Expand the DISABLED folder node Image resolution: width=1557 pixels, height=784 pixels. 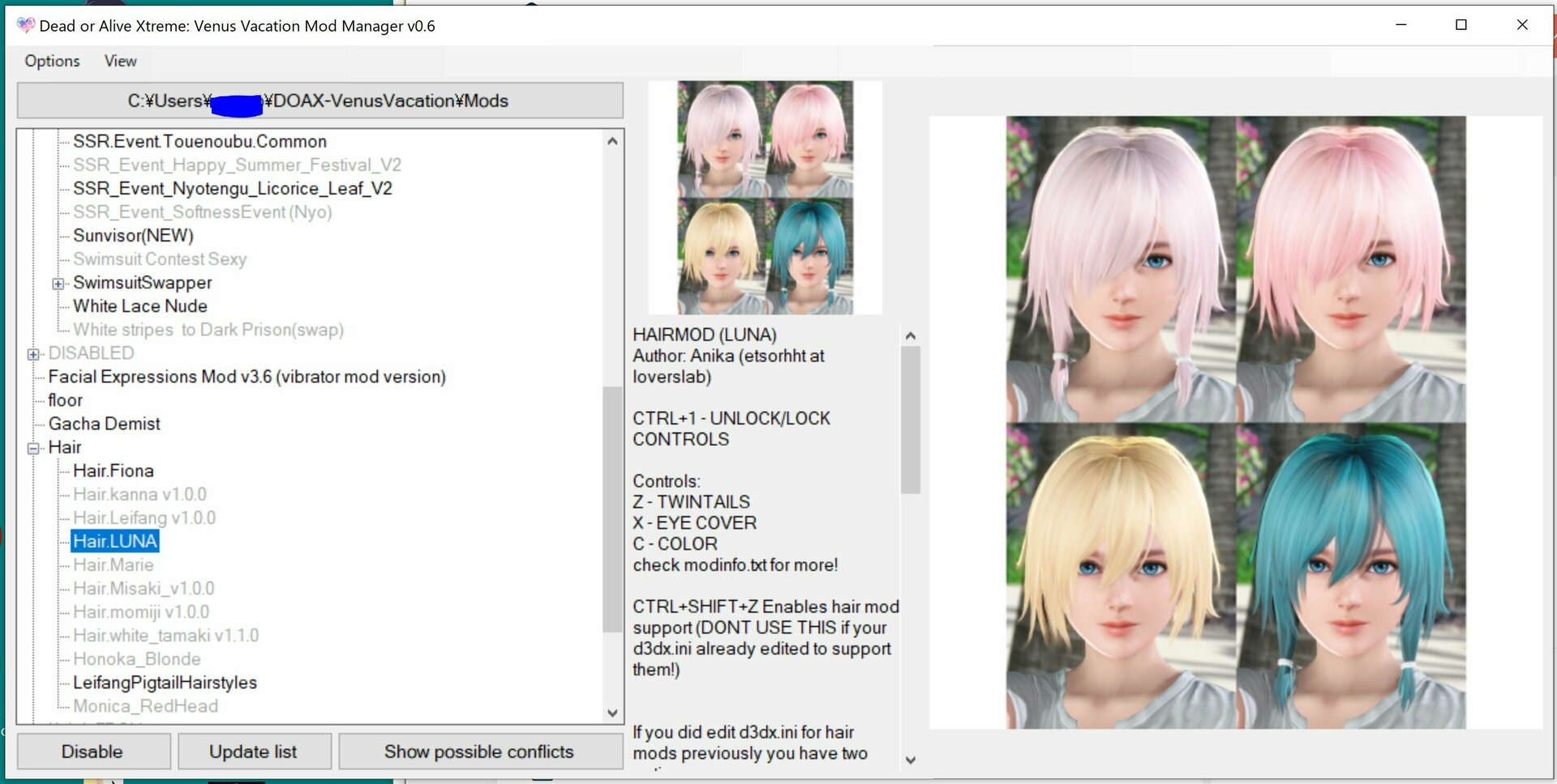click(32, 354)
